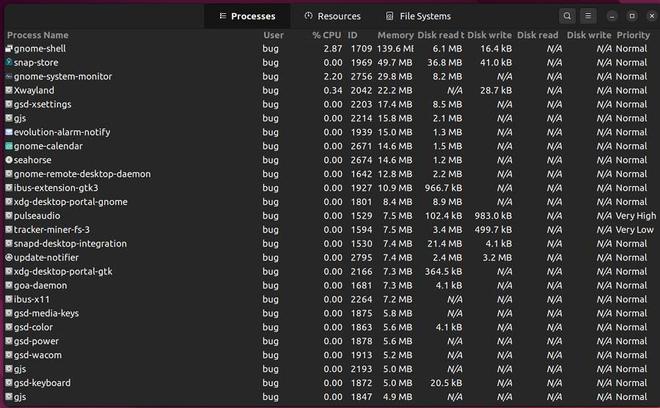Viewport: 660px width, 408px height.
Task: Select the pulseaudio process name
Action: [x=37, y=216]
